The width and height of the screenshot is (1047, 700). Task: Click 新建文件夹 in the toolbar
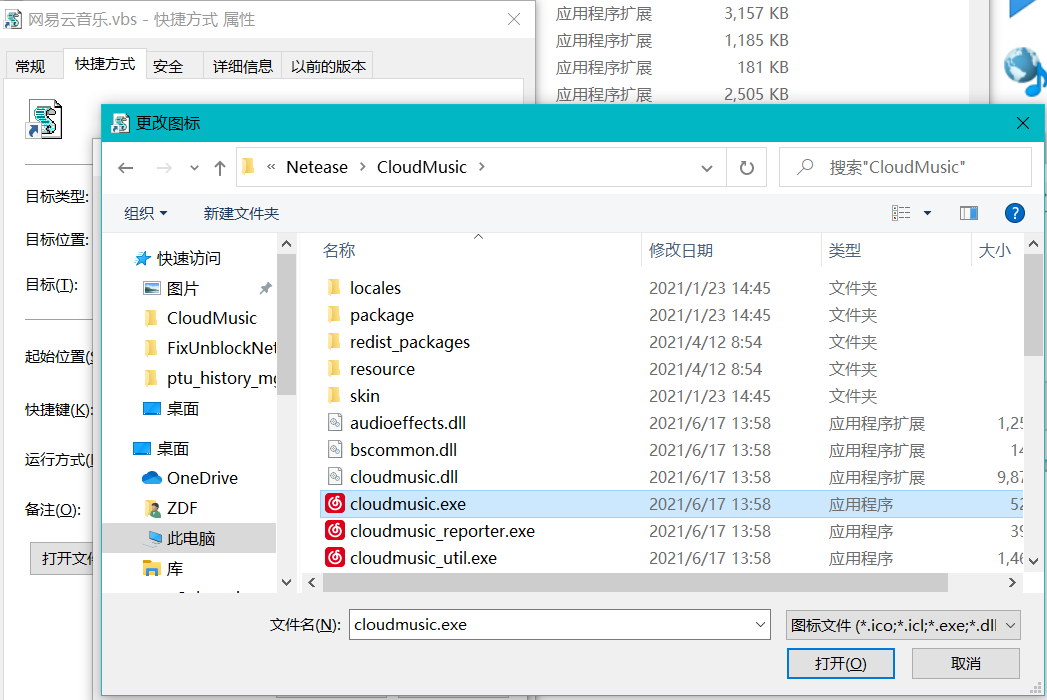pyautogui.click(x=241, y=214)
